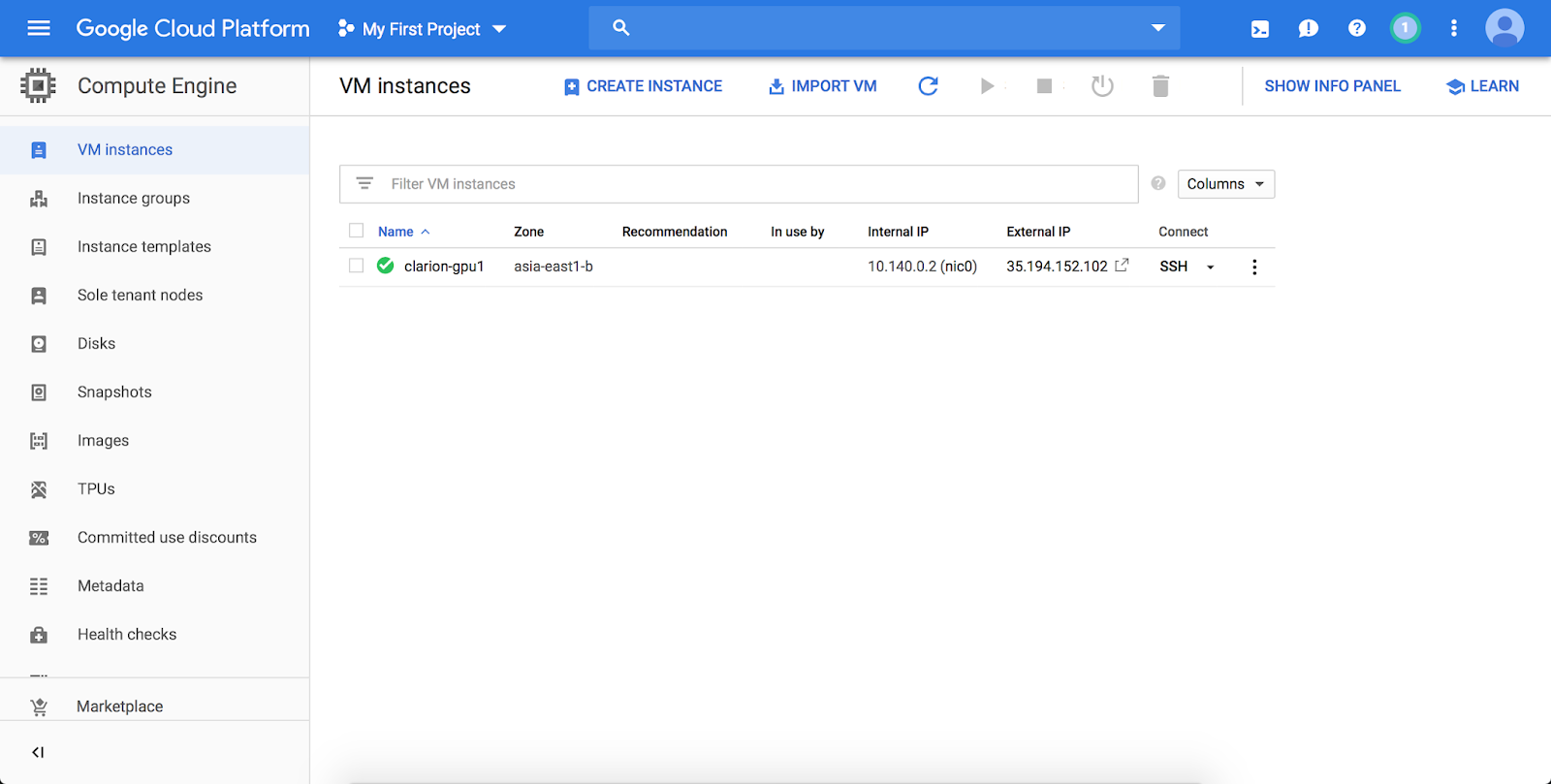The height and width of the screenshot is (784, 1551).
Task: Open Images in sidebar
Action: click(x=155, y=441)
